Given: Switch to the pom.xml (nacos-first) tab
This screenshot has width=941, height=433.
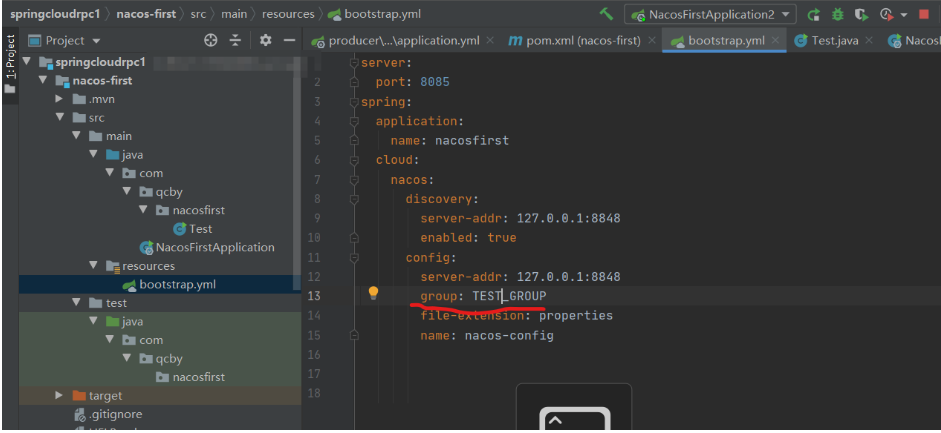Looking at the screenshot, I should (x=574, y=41).
